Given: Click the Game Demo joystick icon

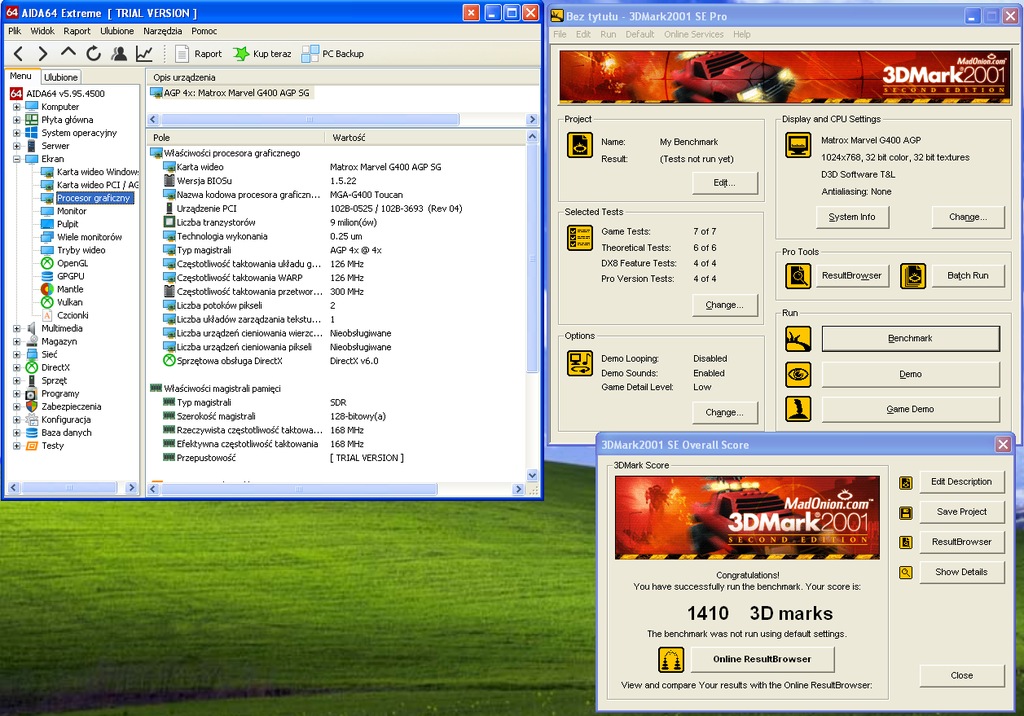Looking at the screenshot, I should pos(798,409).
